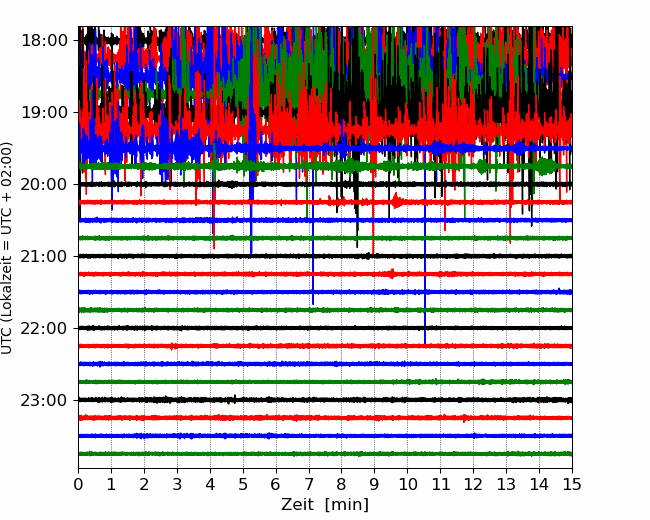The height and width of the screenshot is (520, 650).
Task: Click the 19:00 time label
Action: coord(44,112)
